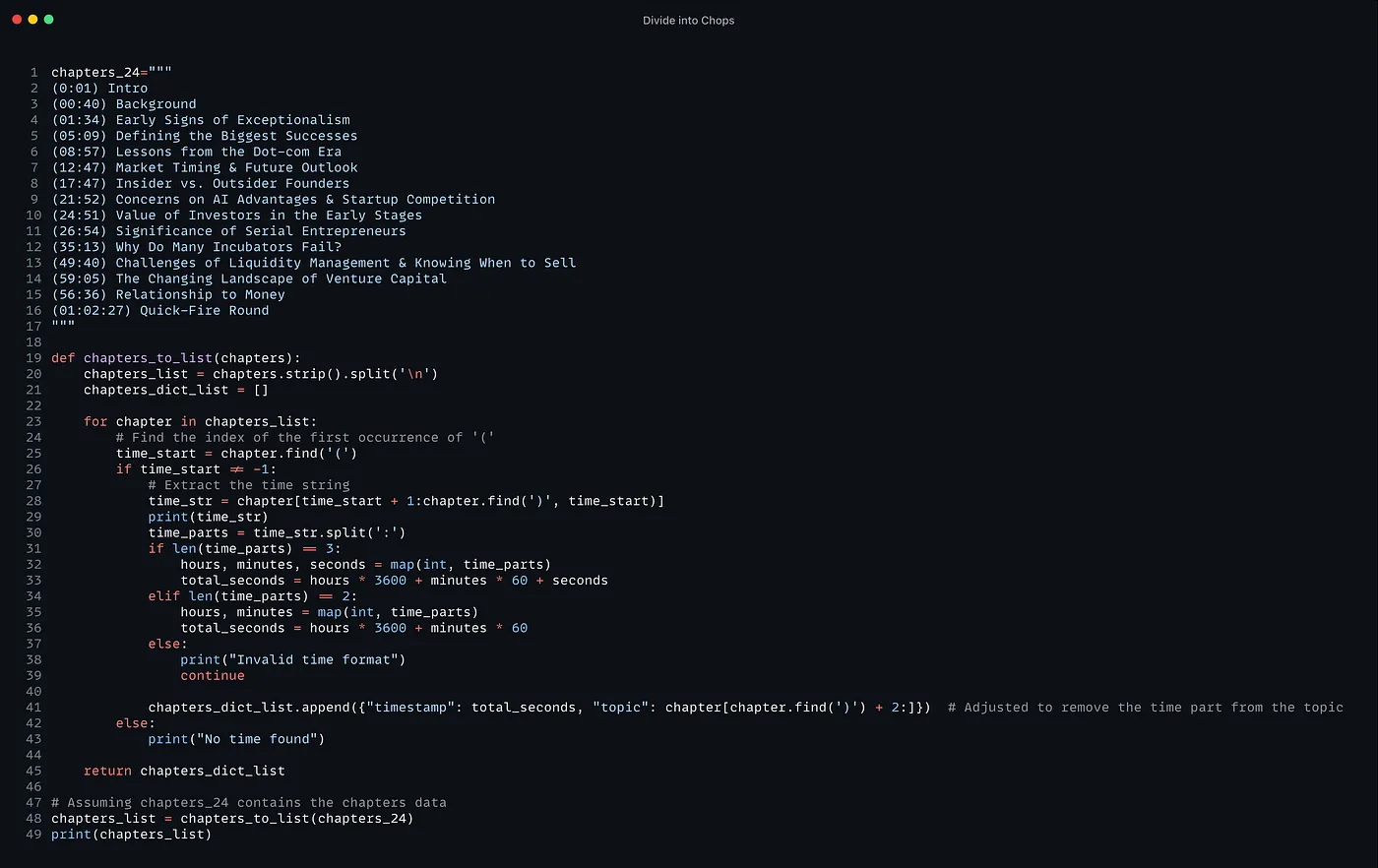Click the print("No time found") statement
Image resolution: width=1378 pixels, height=868 pixels.
236,739
